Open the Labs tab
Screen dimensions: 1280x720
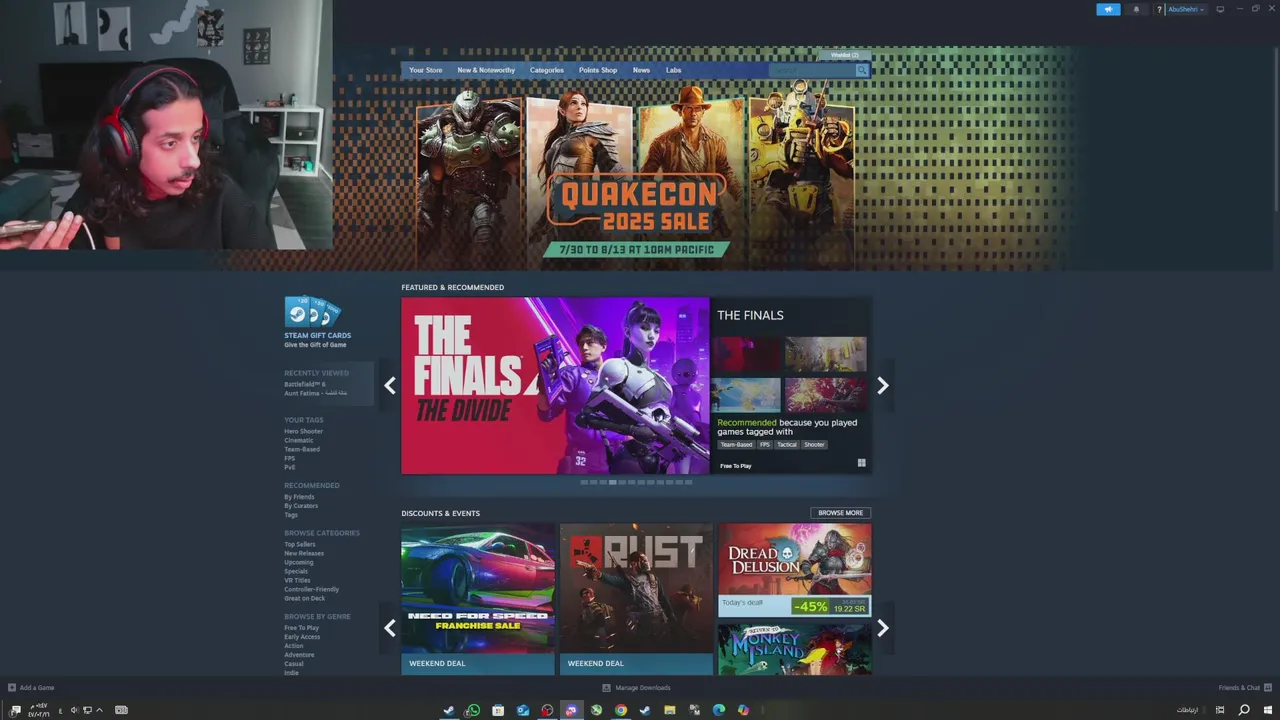coord(673,70)
